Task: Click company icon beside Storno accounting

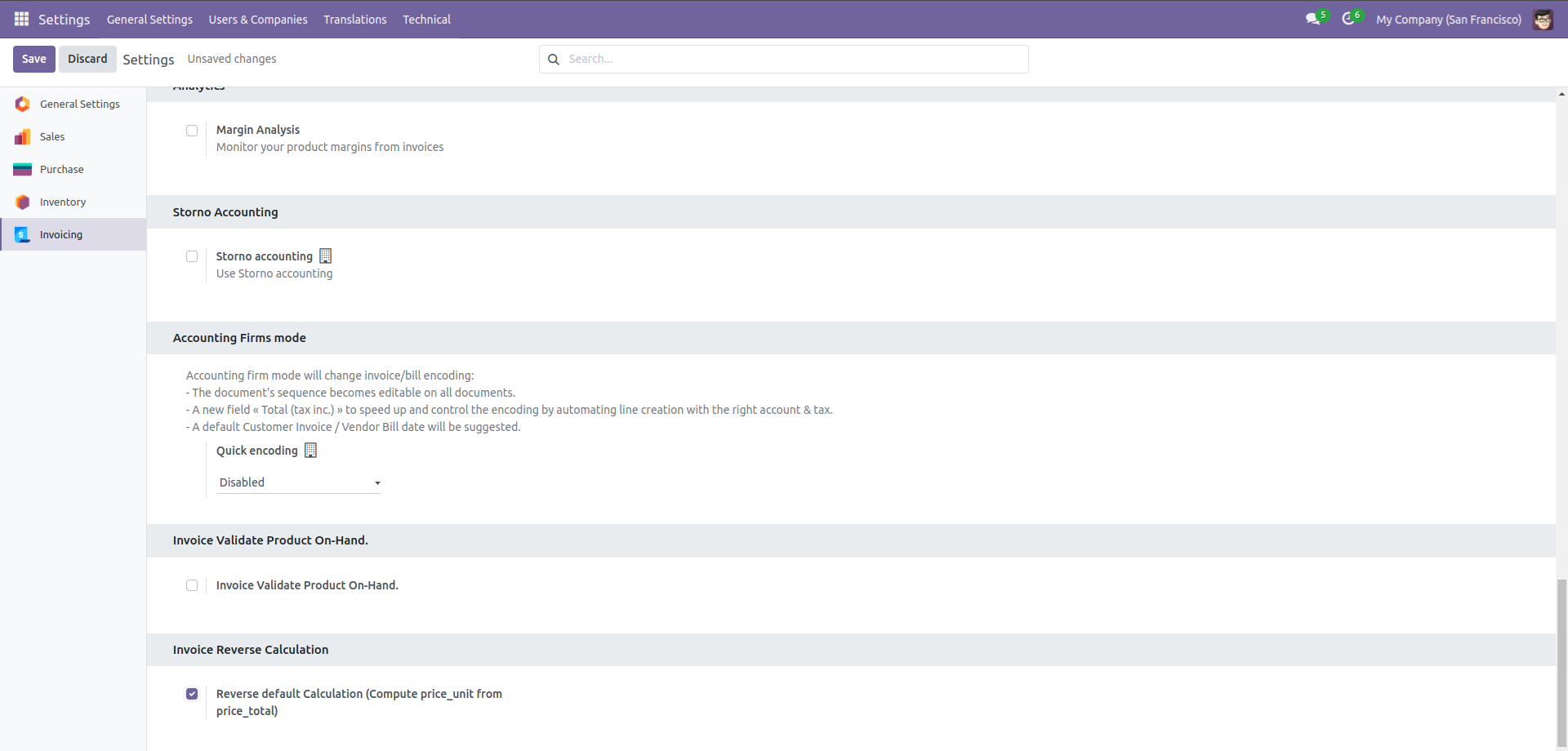Action: (x=325, y=256)
